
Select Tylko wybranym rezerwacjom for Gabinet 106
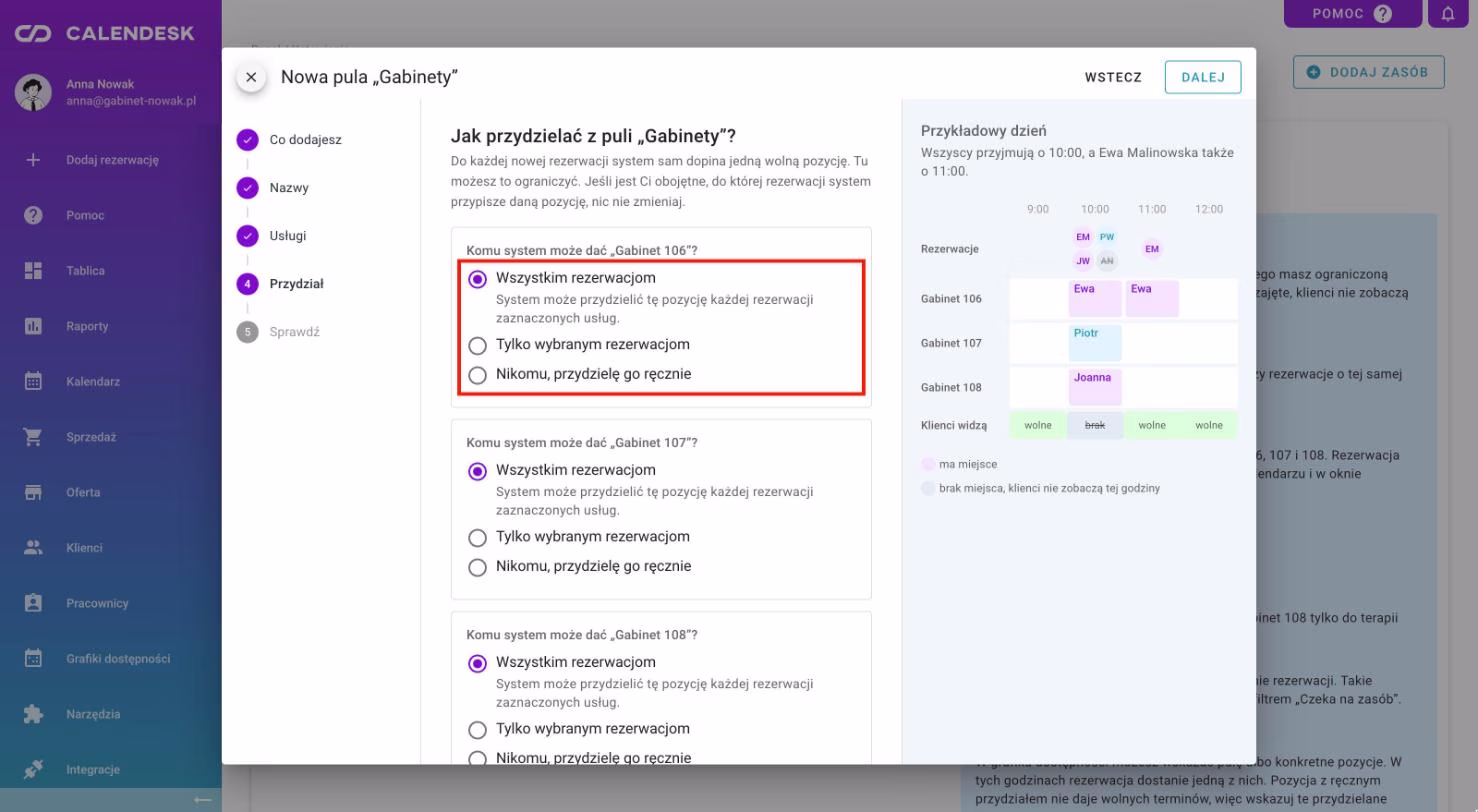(x=478, y=345)
